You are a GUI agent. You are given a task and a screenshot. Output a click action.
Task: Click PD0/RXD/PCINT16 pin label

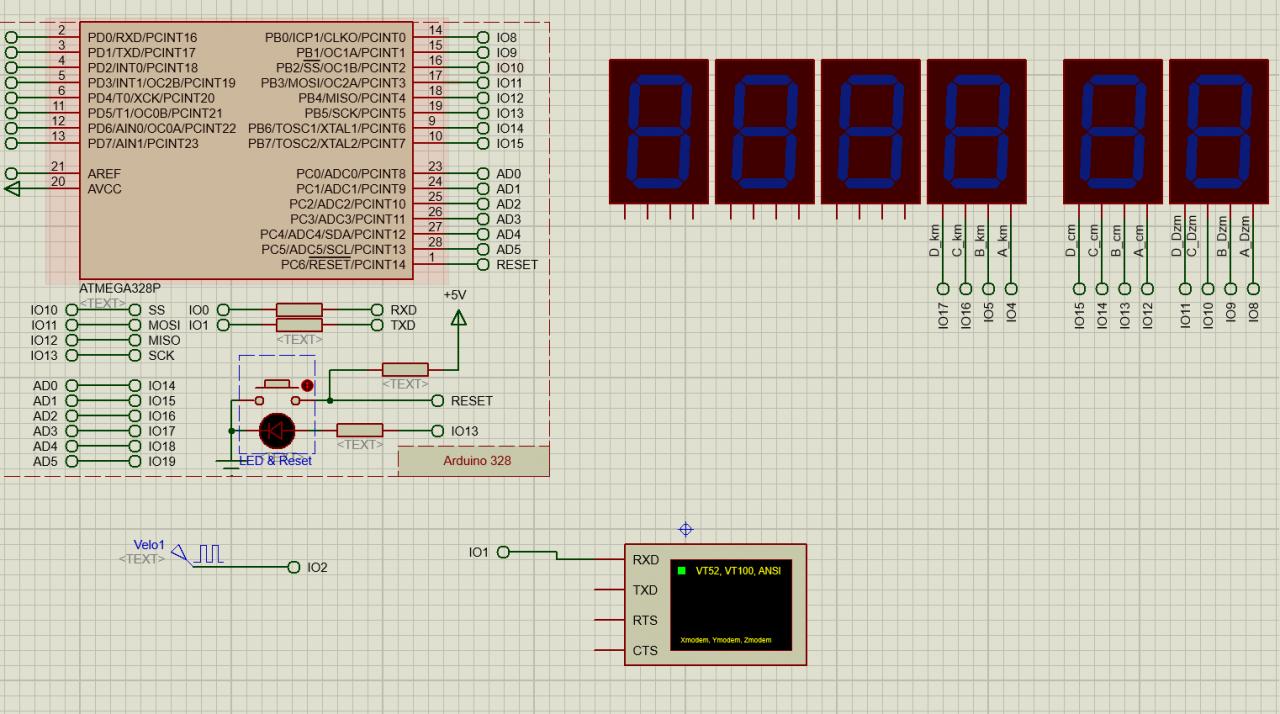pos(142,37)
